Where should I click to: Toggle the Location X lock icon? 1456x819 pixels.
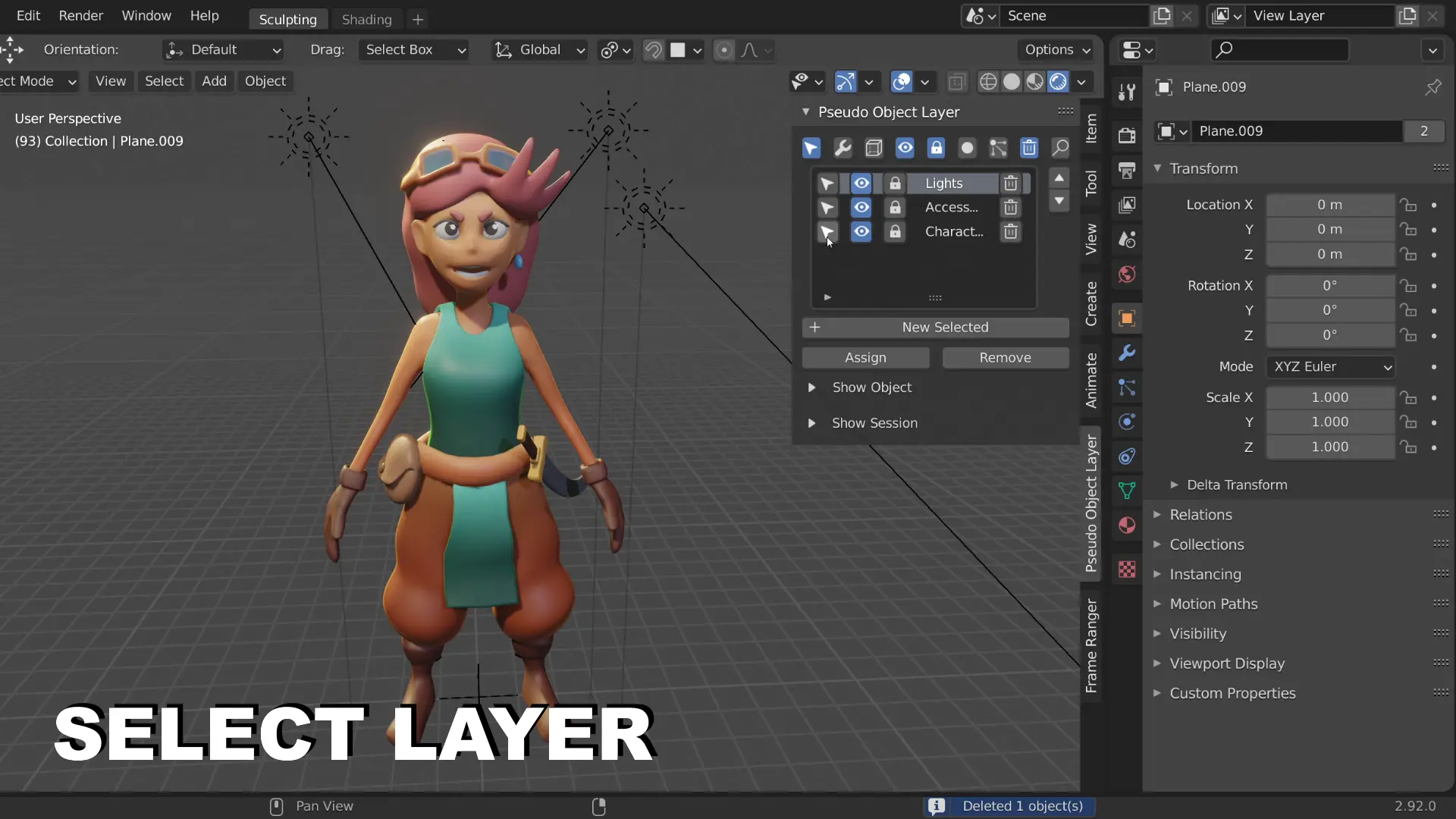pyautogui.click(x=1408, y=205)
